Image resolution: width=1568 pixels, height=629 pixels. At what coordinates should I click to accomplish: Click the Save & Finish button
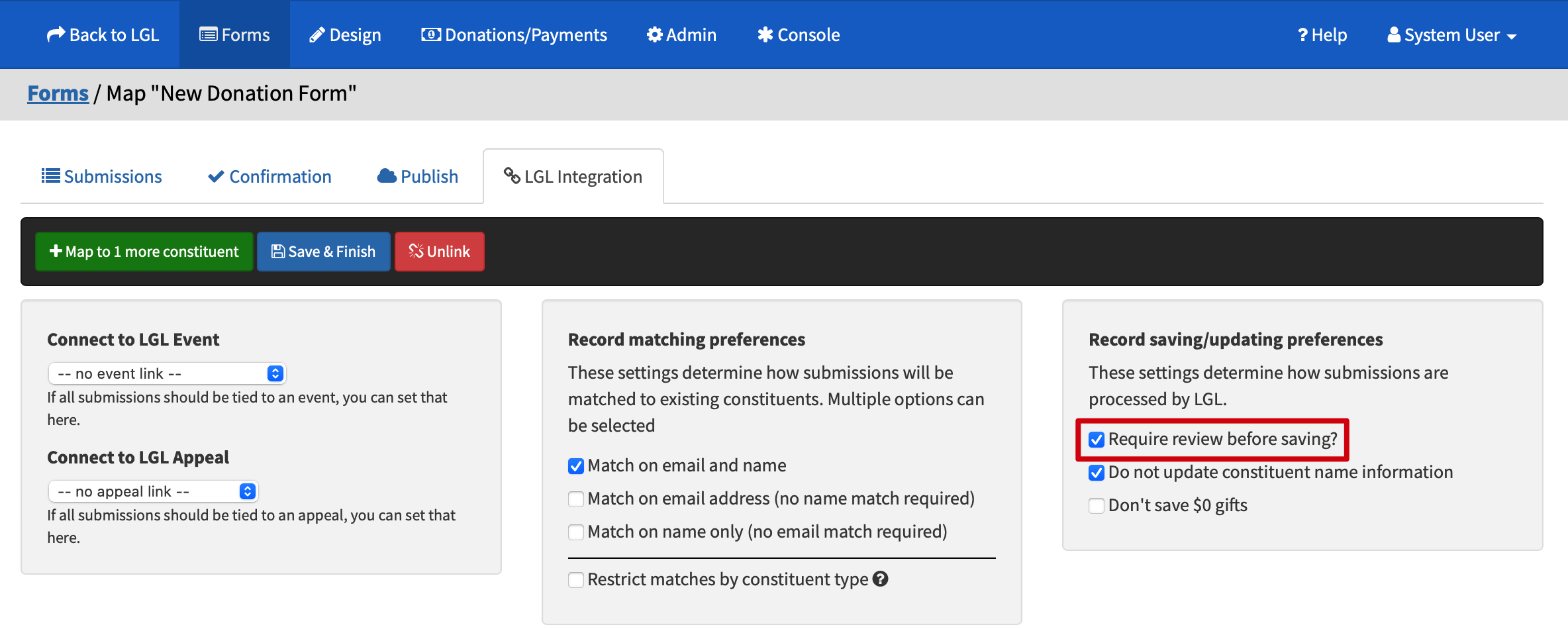[x=323, y=251]
